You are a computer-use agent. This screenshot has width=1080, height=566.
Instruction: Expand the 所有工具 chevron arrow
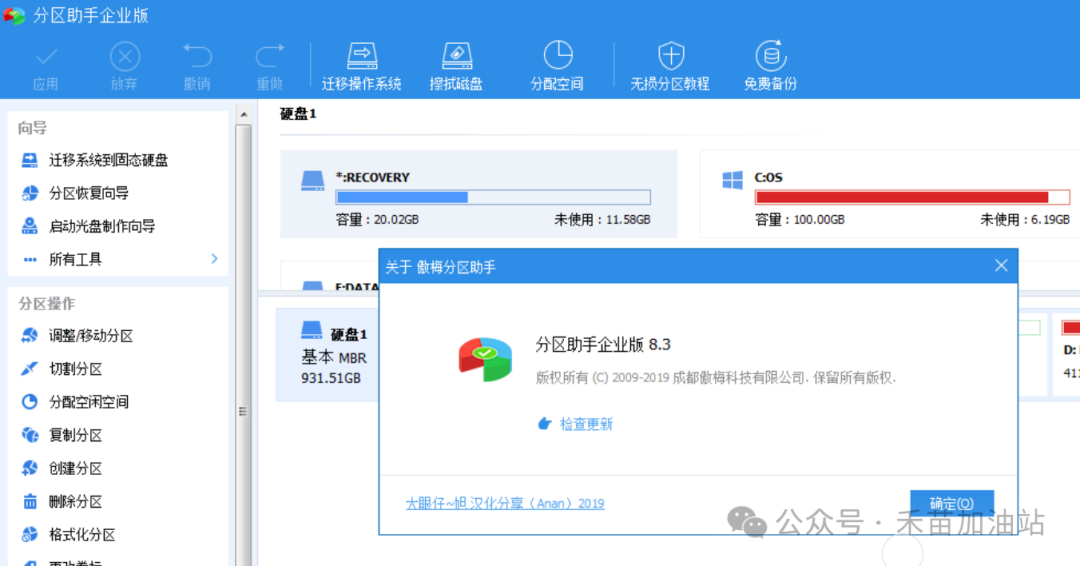[214, 259]
